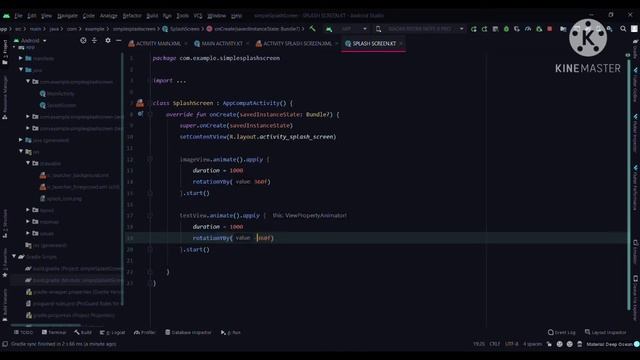Open the Favorites star side panel
Screen dimensions: 640x360
coord(5,263)
